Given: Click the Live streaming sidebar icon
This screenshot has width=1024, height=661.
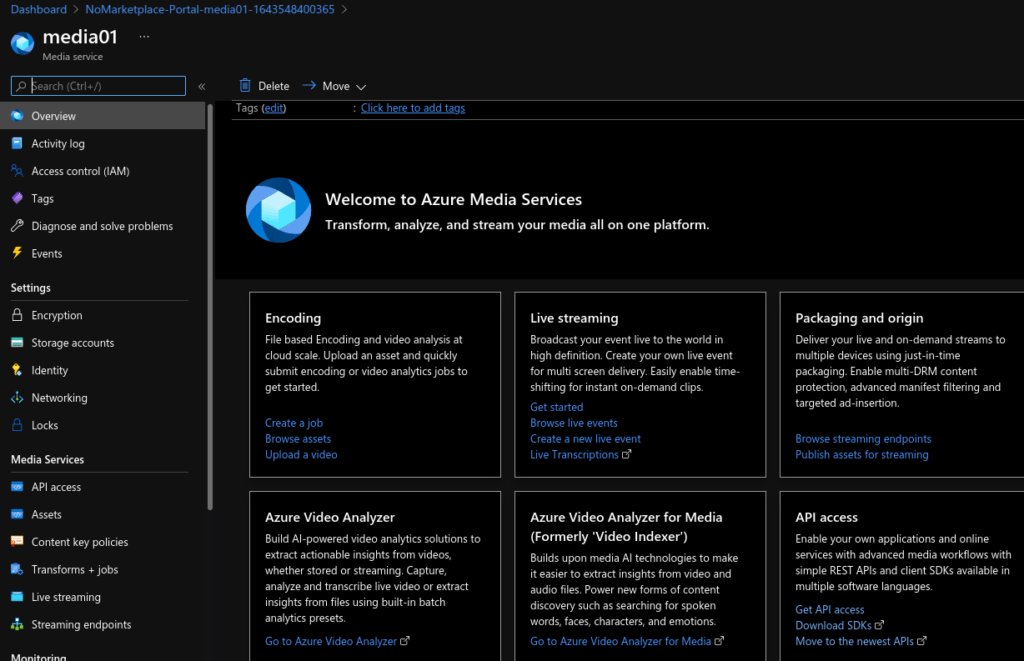Looking at the screenshot, I should coord(17,596).
